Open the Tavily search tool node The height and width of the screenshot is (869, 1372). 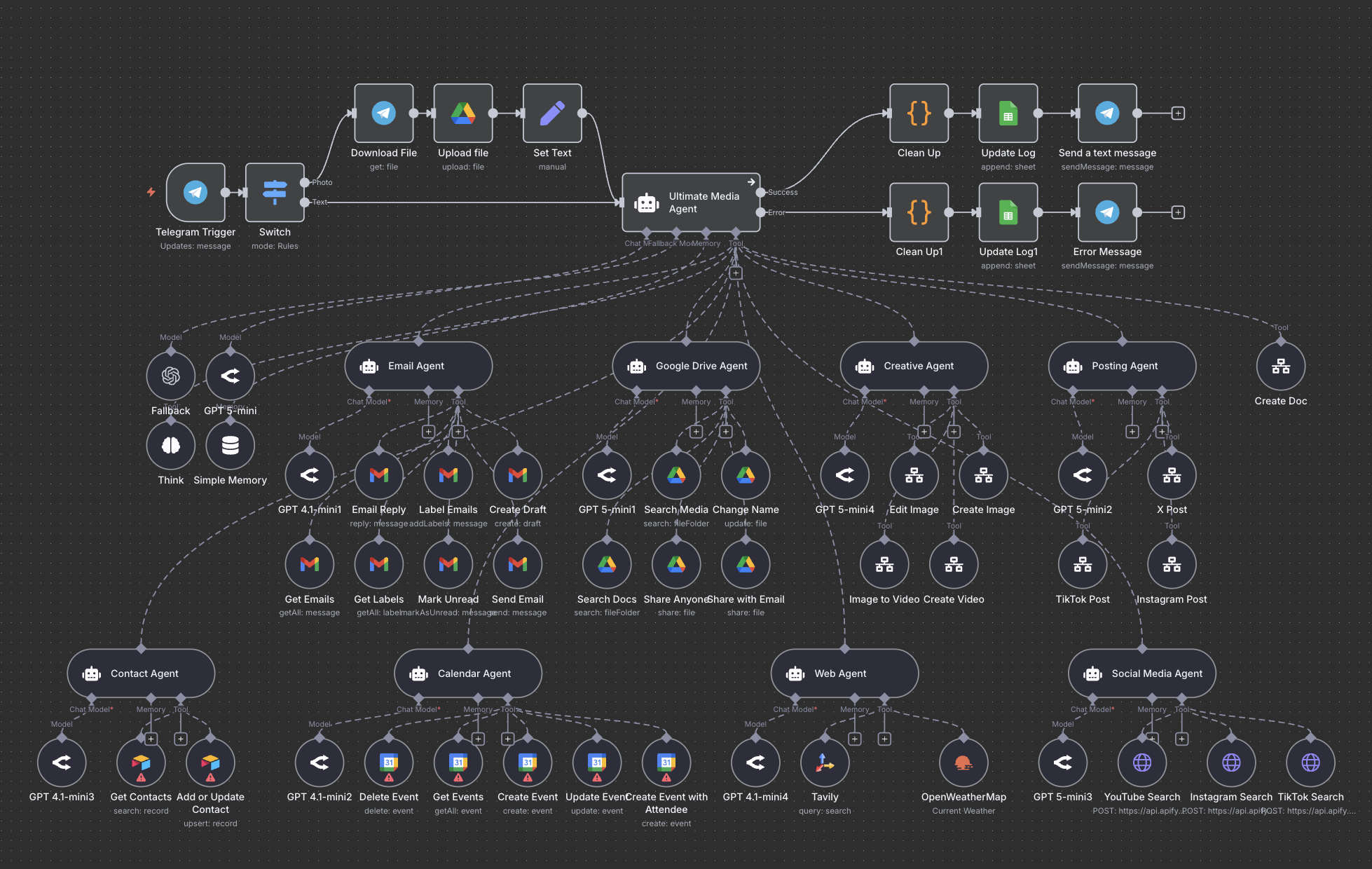(x=825, y=762)
